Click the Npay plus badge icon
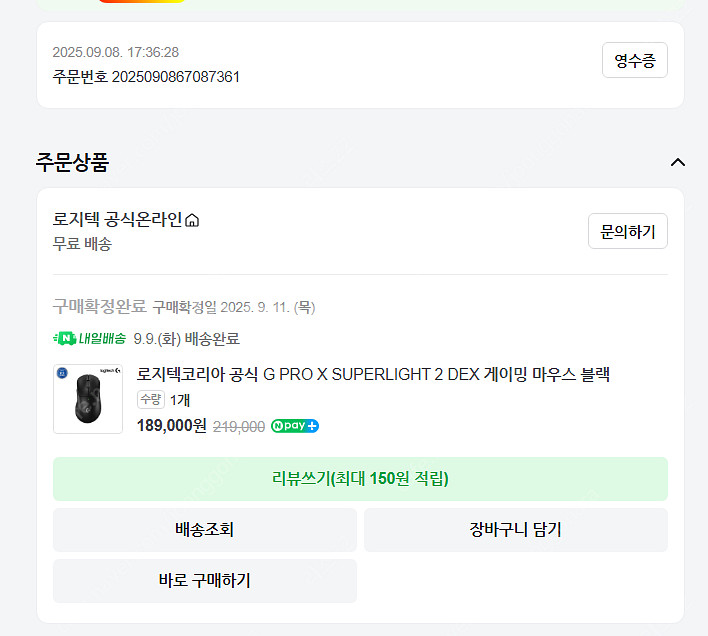The width and height of the screenshot is (708, 636). pos(295,426)
